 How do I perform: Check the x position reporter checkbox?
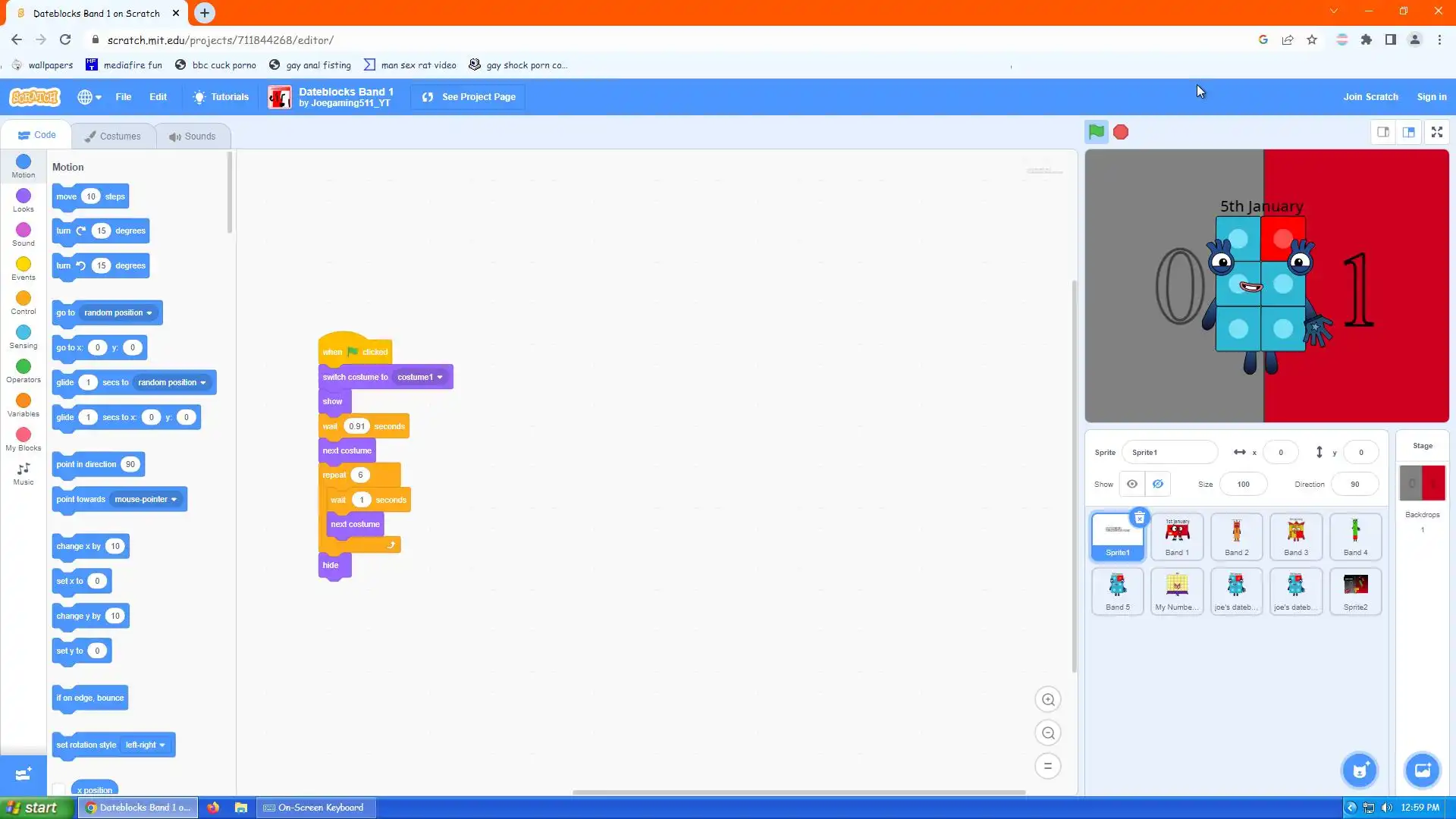point(59,789)
